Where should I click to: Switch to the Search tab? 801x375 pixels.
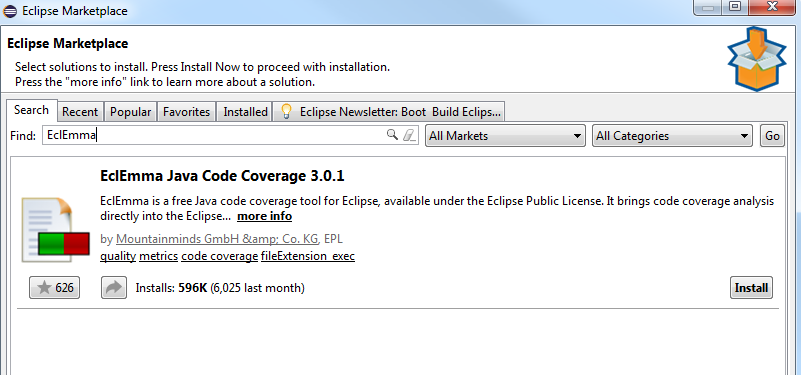pos(31,110)
